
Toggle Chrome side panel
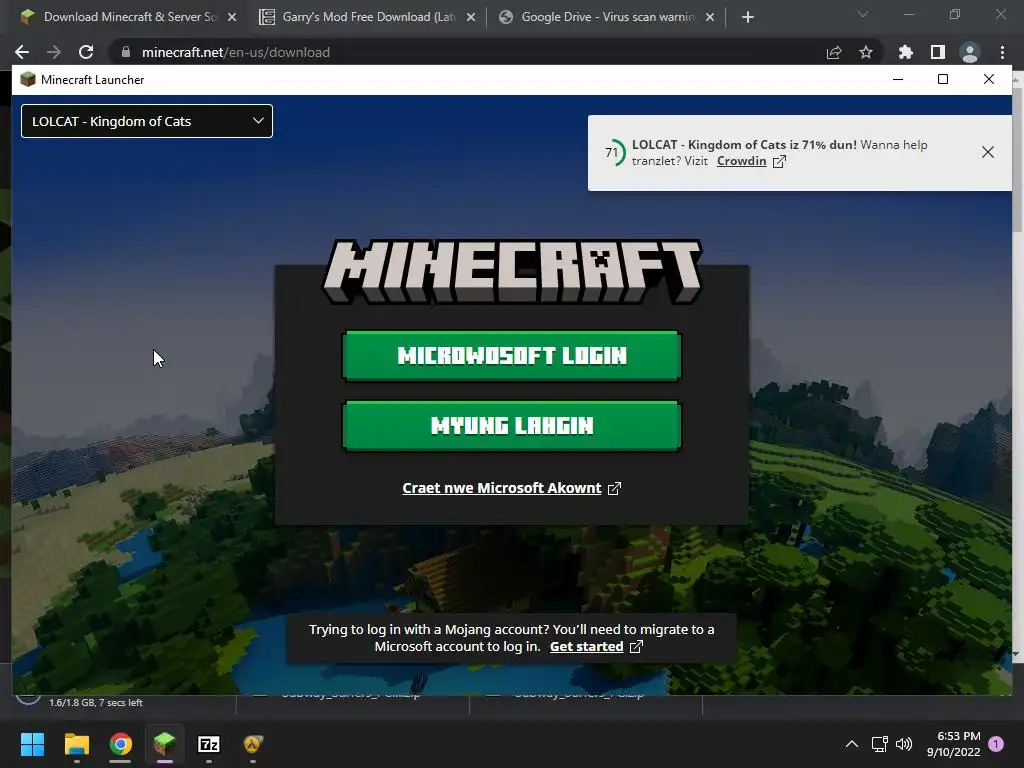point(937,52)
